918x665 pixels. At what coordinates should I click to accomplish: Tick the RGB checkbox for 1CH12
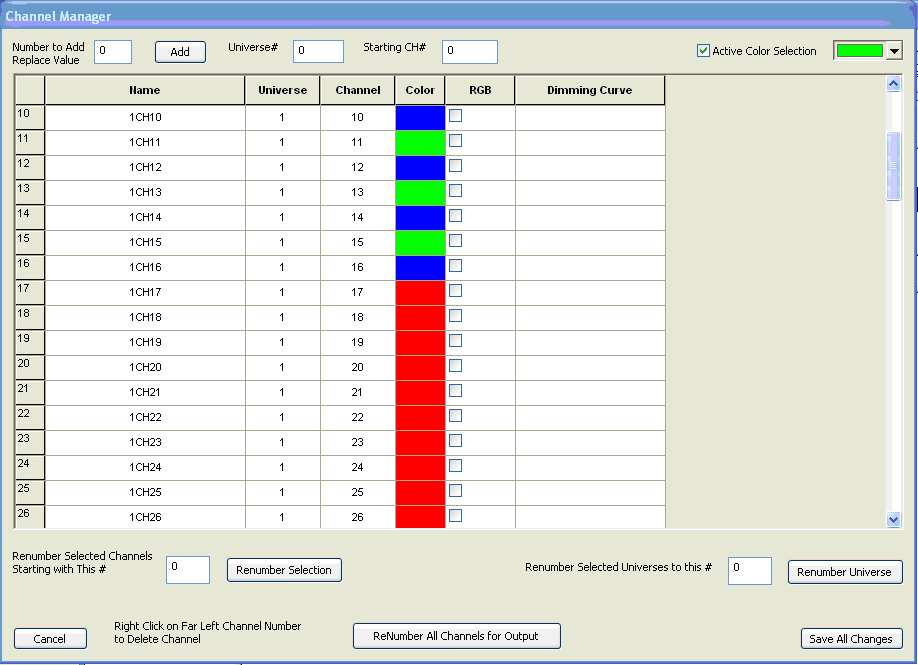(455, 166)
